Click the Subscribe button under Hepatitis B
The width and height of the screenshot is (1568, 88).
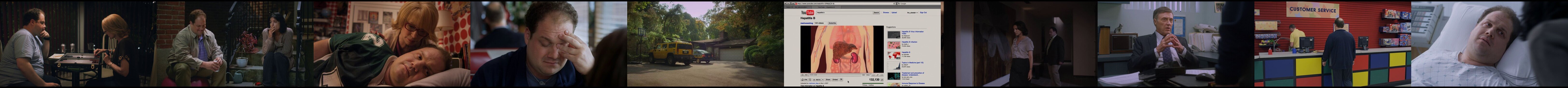(832, 23)
